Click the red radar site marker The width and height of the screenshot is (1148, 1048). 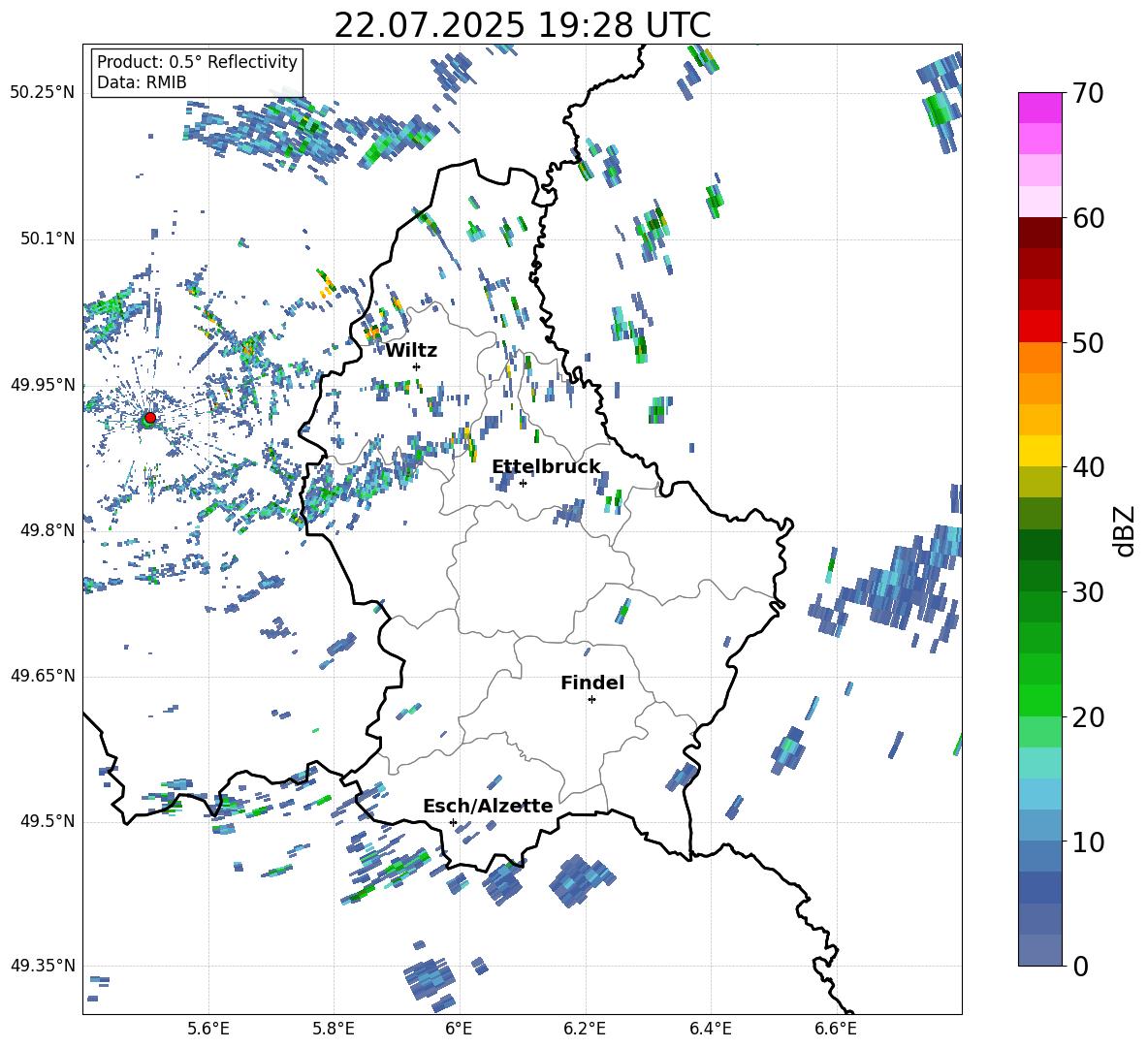150,418
